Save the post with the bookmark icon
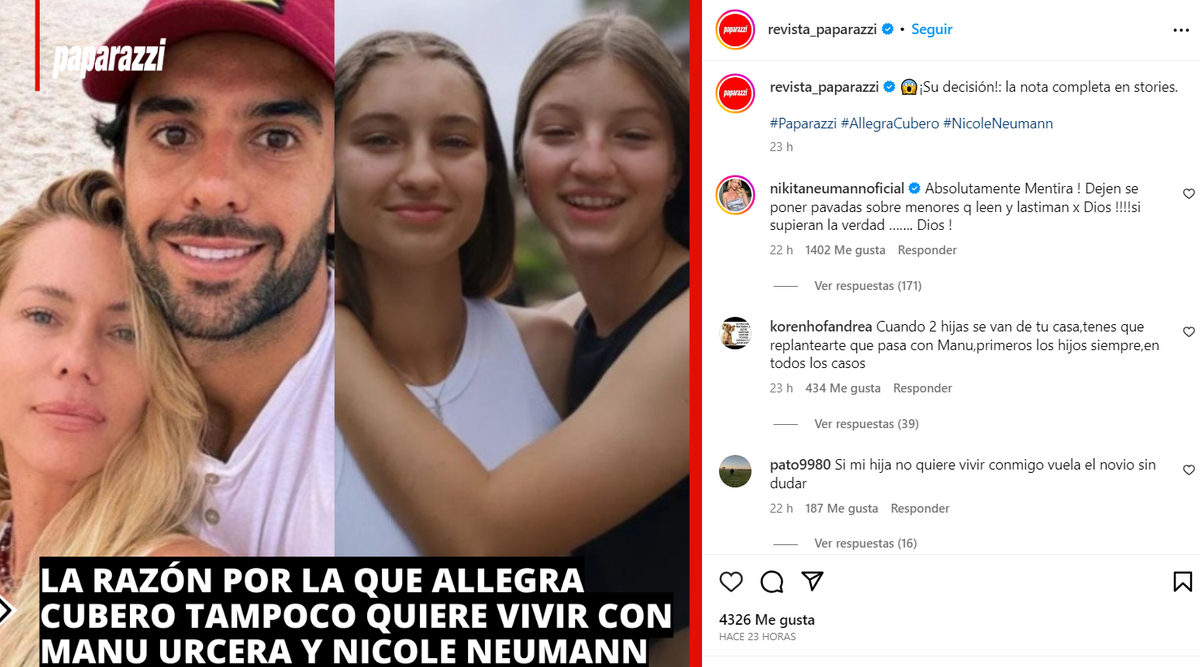Viewport: 1200px width, 667px height. (x=1182, y=582)
